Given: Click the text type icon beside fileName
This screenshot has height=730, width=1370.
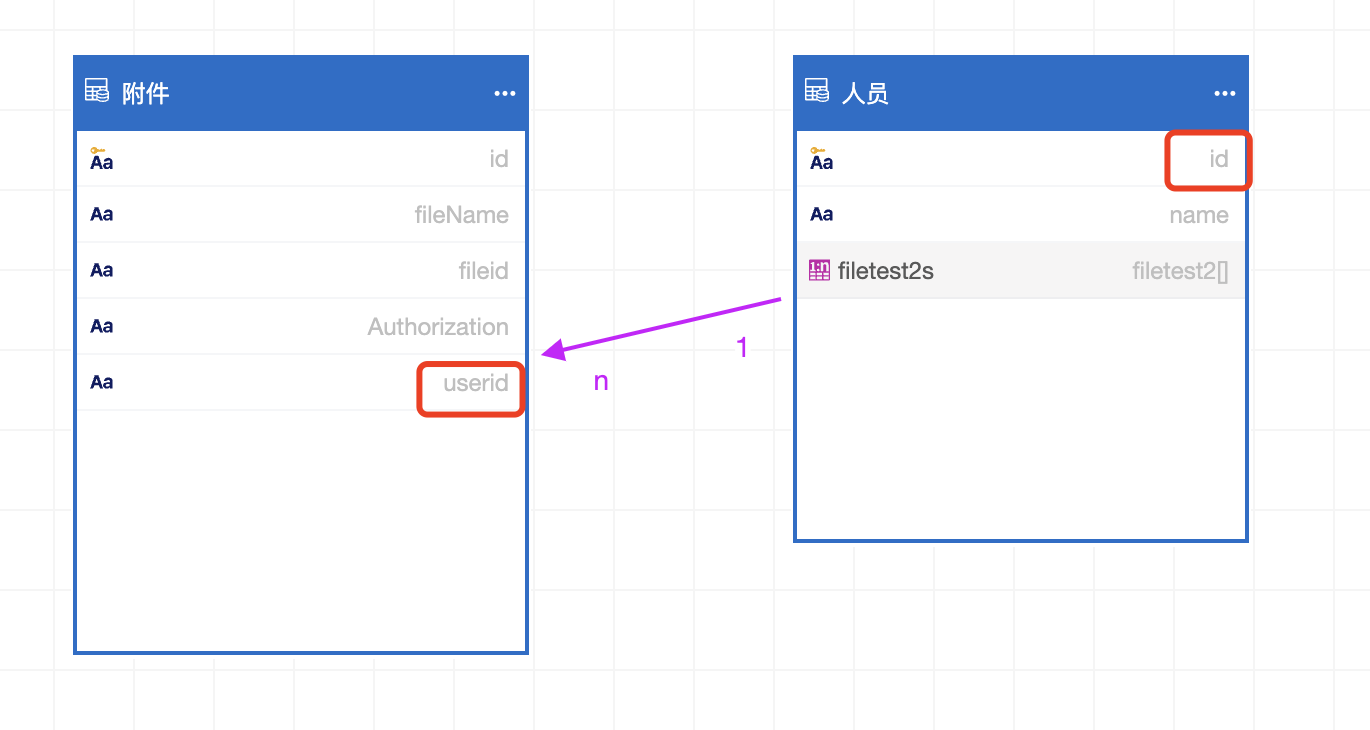Looking at the screenshot, I should [x=101, y=214].
